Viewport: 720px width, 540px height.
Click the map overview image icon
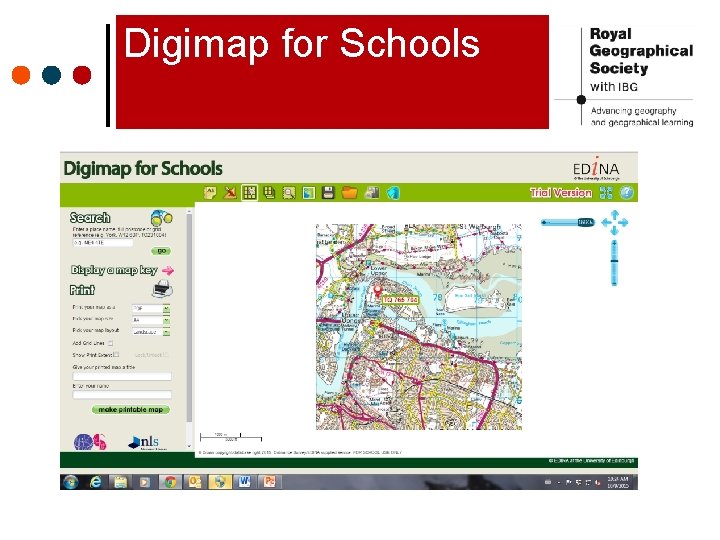click(309, 193)
